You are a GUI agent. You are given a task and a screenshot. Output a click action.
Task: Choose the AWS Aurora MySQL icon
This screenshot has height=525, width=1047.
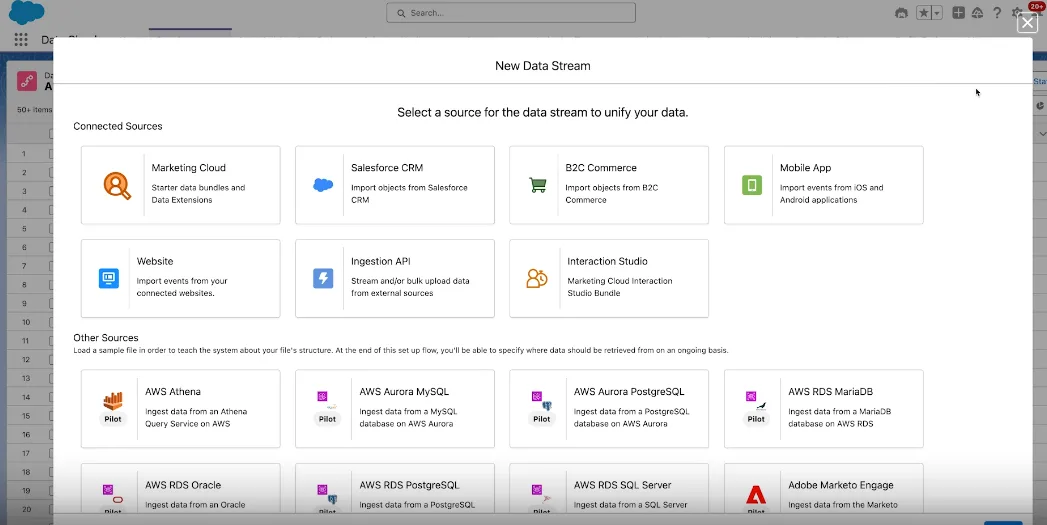pyautogui.click(x=327, y=400)
